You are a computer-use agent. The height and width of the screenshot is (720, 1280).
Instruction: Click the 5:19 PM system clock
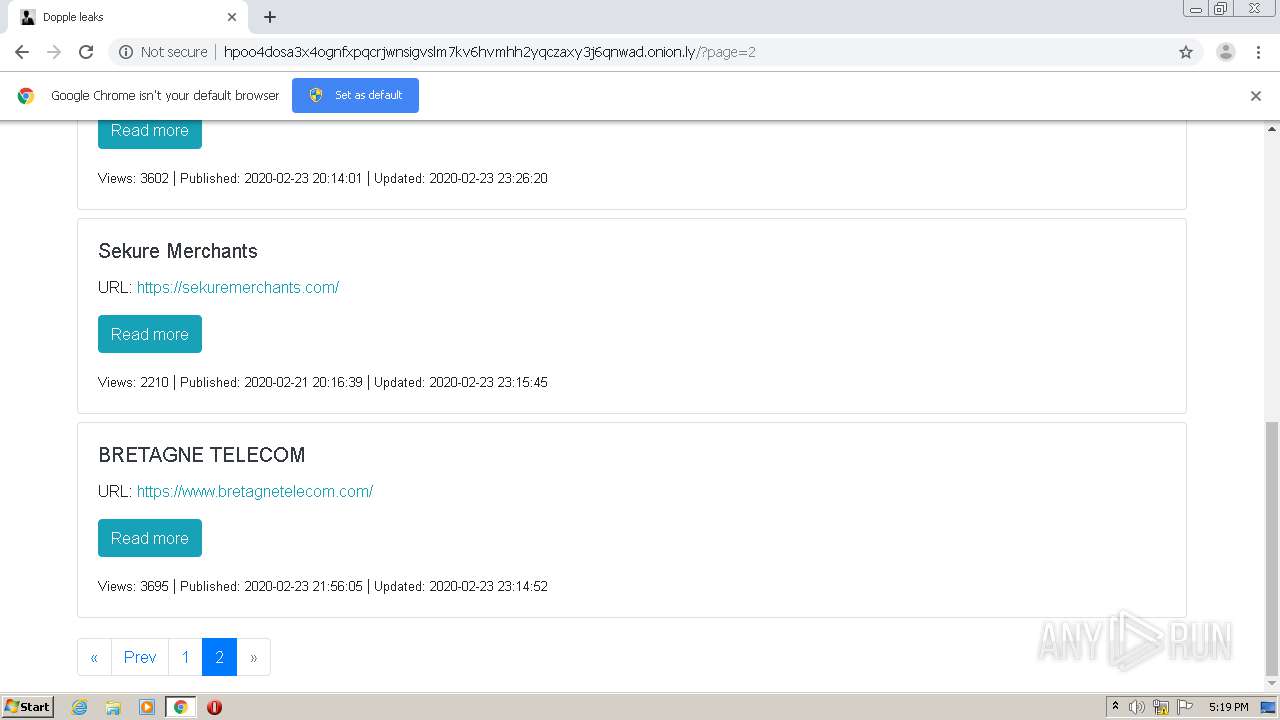(1228, 707)
